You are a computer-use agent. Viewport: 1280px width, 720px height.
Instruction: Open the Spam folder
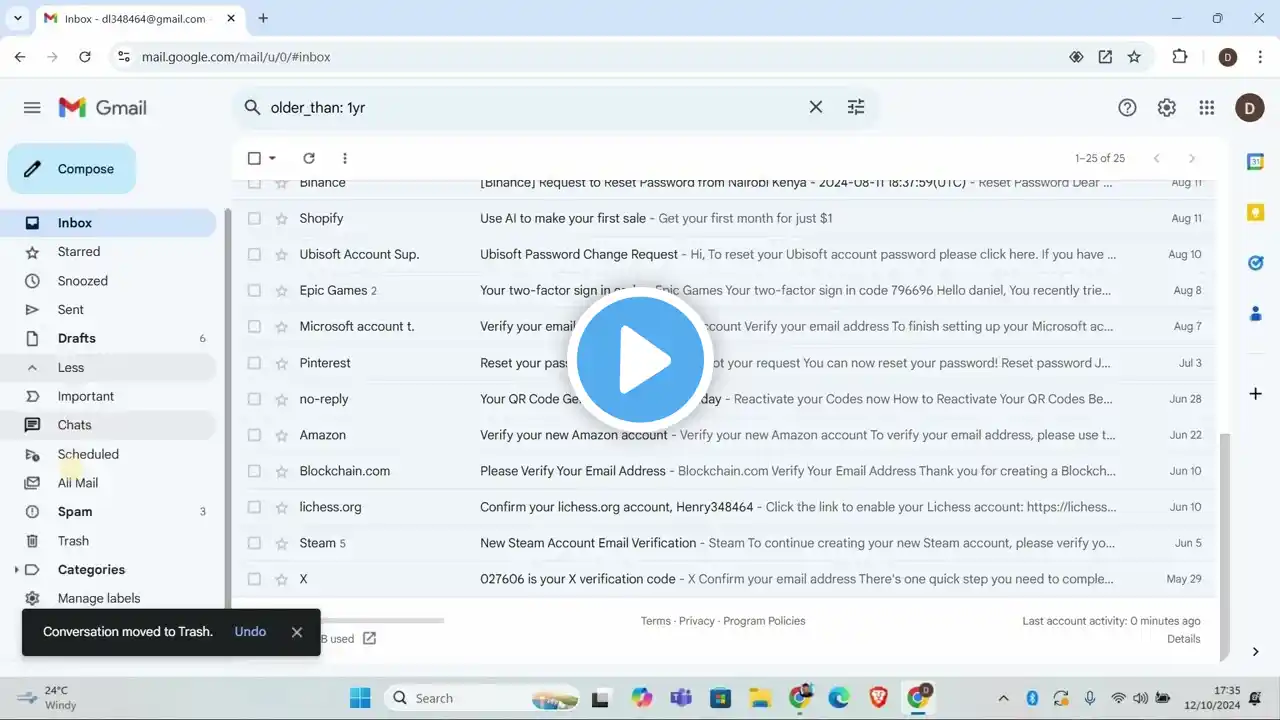108,511
